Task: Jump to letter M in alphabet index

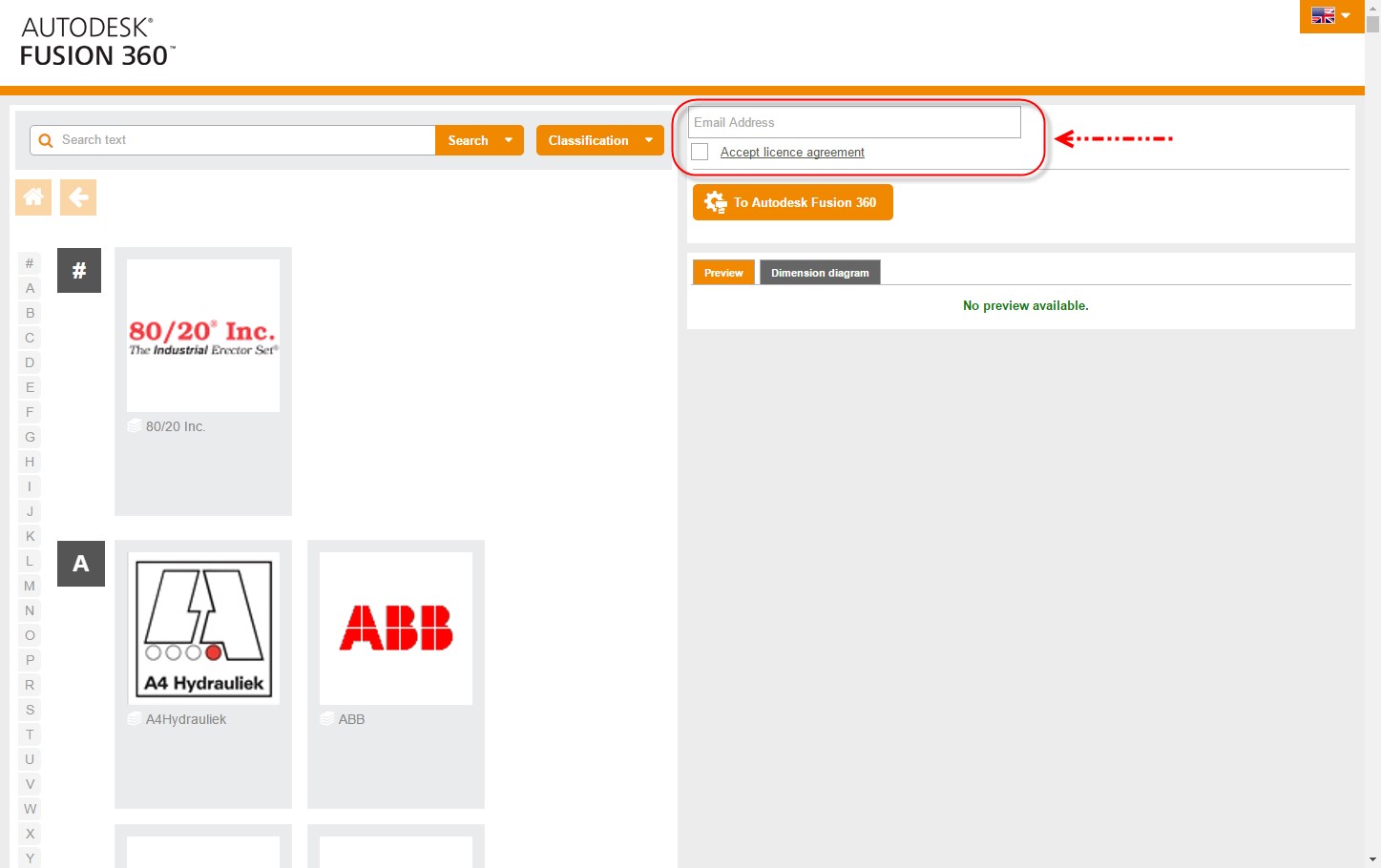Action: (x=30, y=586)
